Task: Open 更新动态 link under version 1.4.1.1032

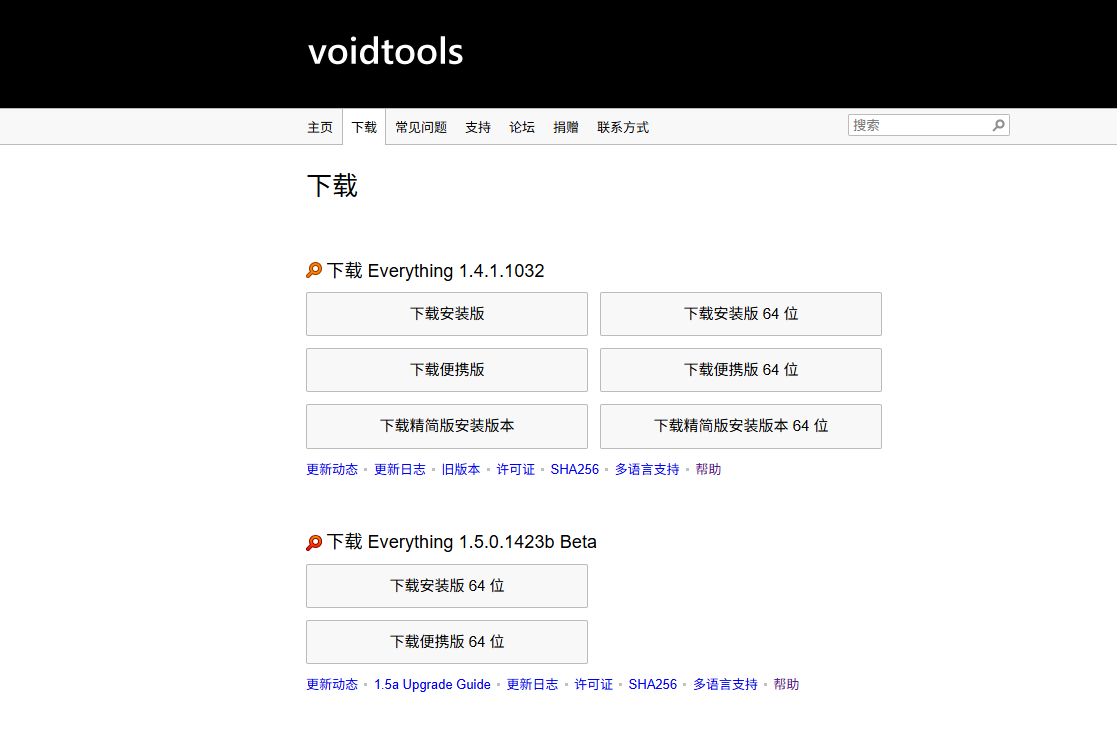Action: [x=332, y=469]
